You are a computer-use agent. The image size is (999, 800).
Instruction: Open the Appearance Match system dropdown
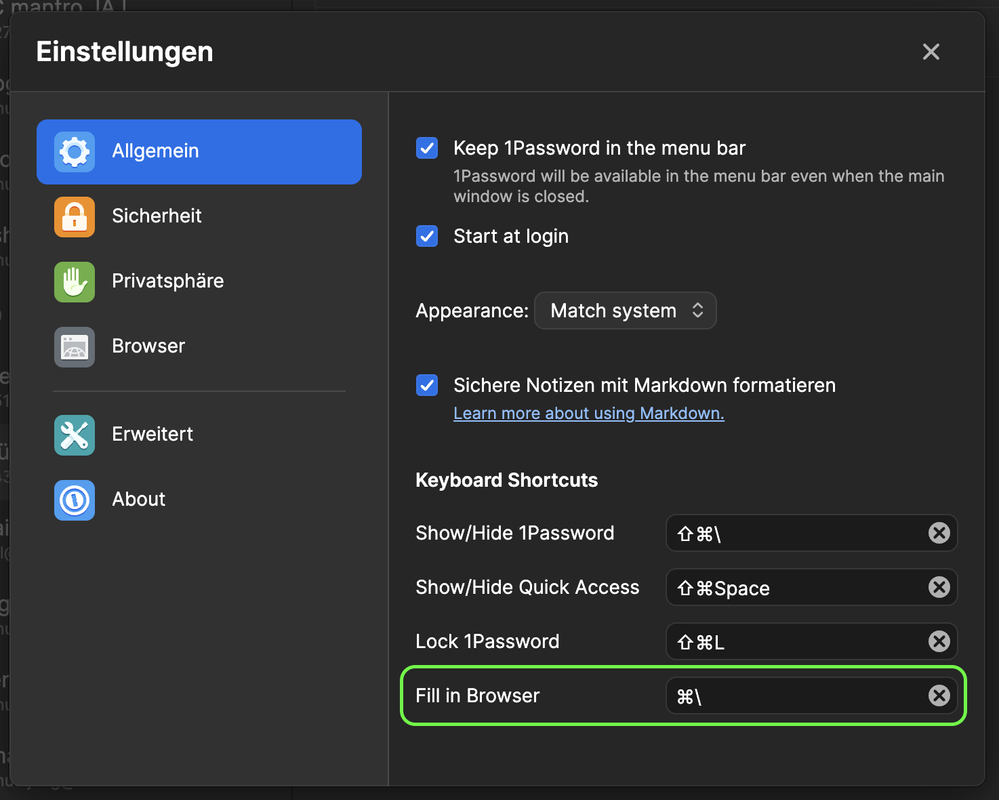[x=625, y=311]
